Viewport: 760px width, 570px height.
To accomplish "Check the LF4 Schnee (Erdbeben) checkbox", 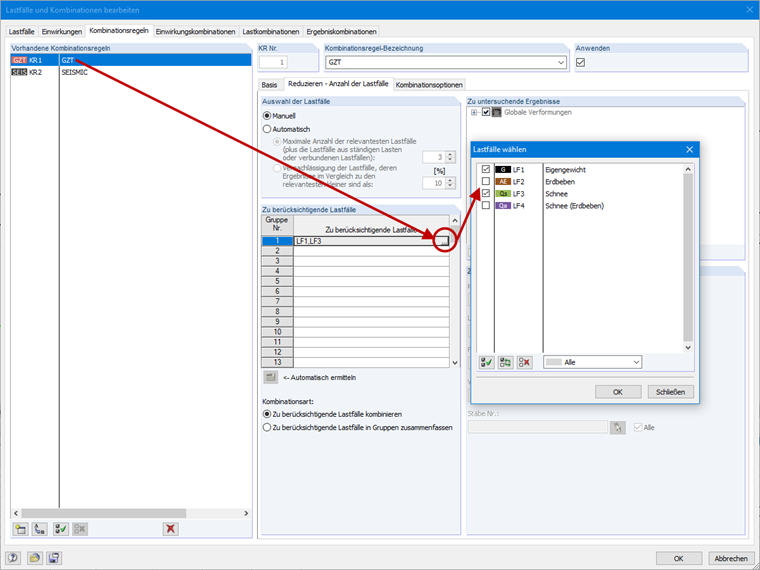I will tap(486, 206).
